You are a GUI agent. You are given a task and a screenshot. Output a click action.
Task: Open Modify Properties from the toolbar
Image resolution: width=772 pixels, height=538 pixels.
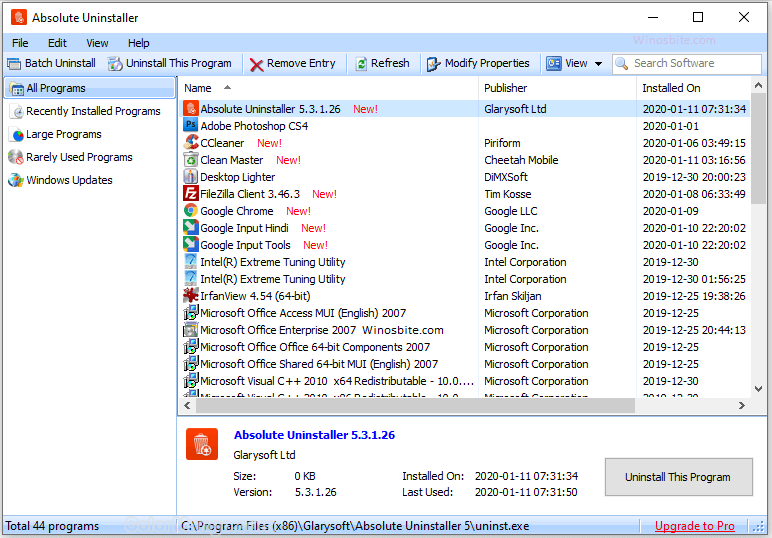[478, 63]
